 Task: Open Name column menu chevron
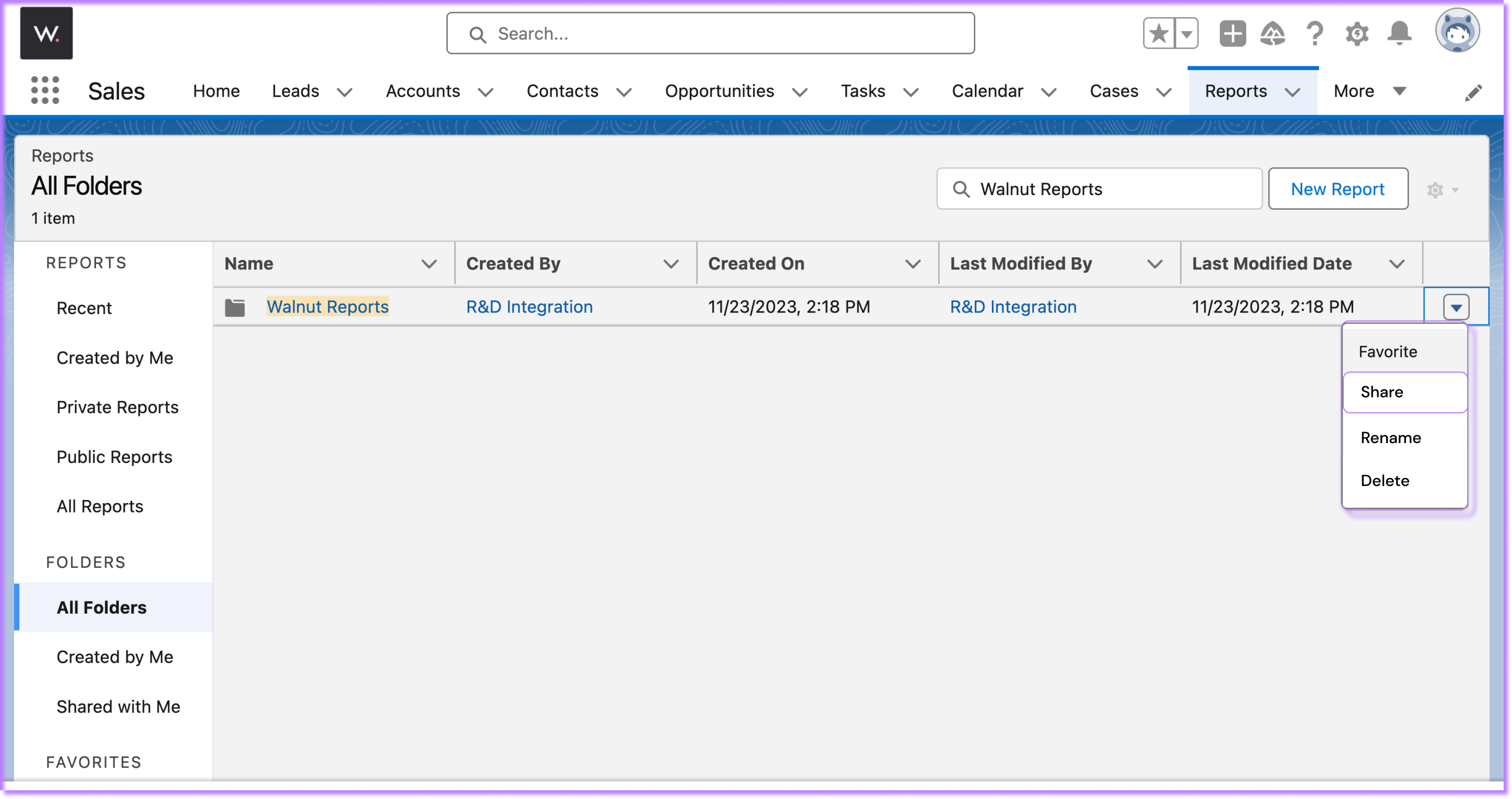click(429, 264)
